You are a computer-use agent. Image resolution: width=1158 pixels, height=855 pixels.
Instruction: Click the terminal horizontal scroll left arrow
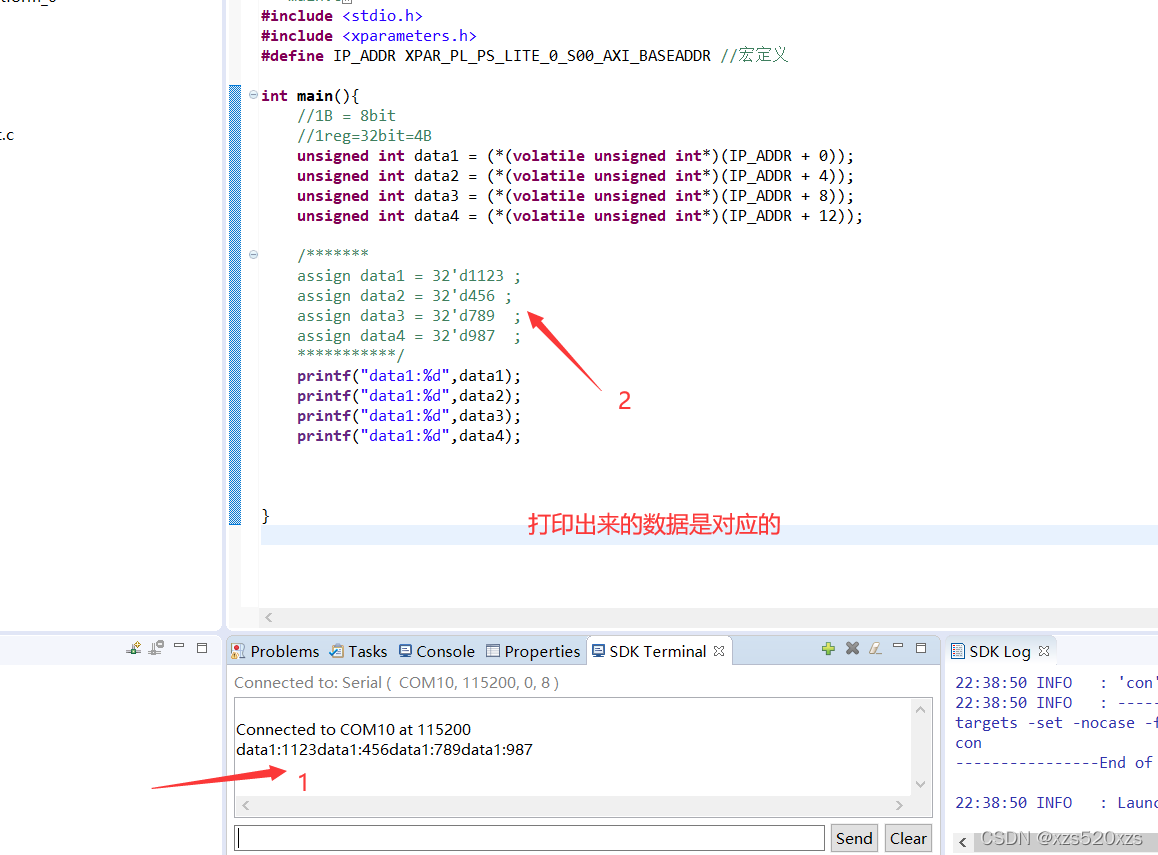click(246, 805)
